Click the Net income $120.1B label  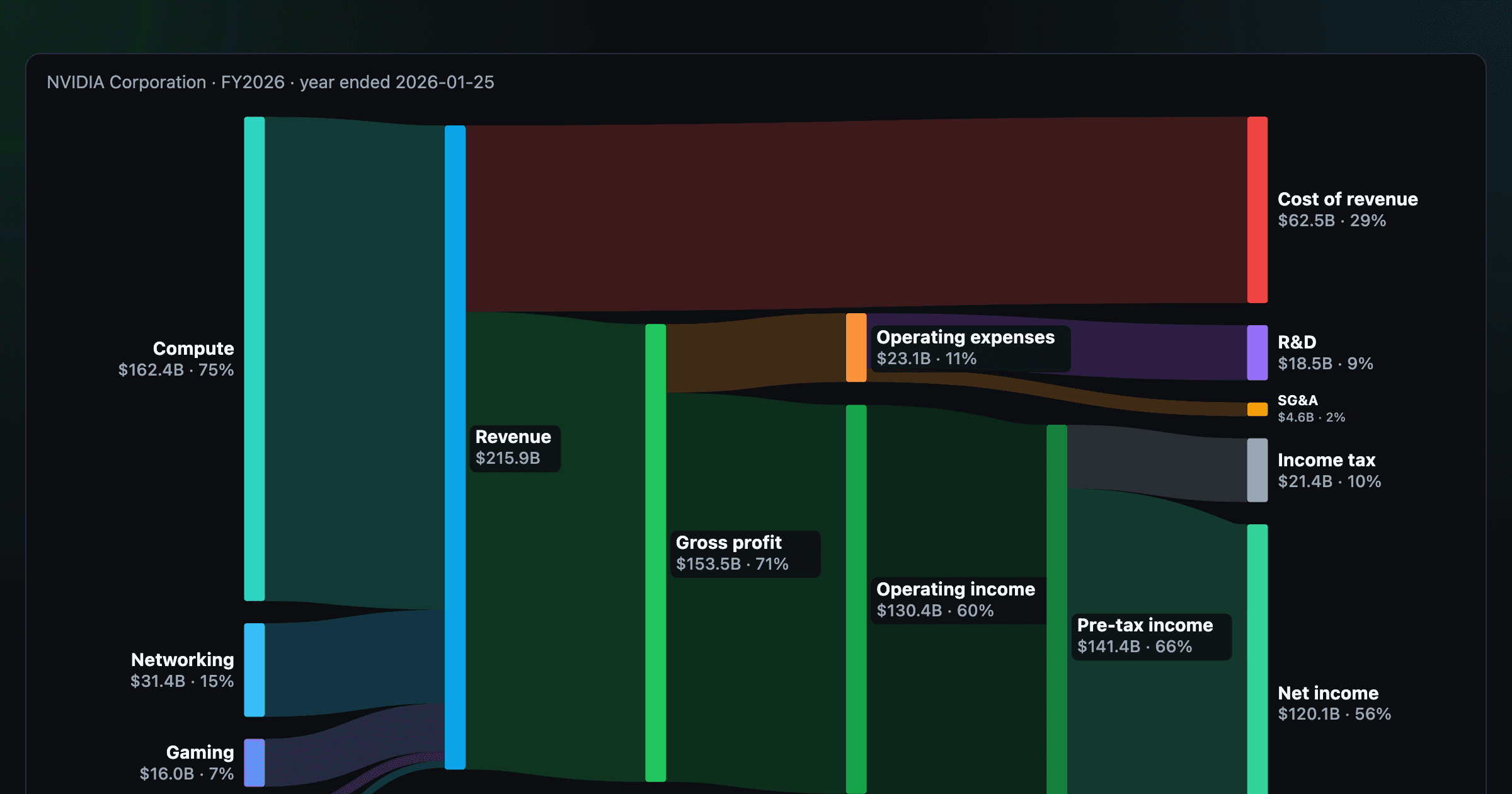coord(1334,703)
